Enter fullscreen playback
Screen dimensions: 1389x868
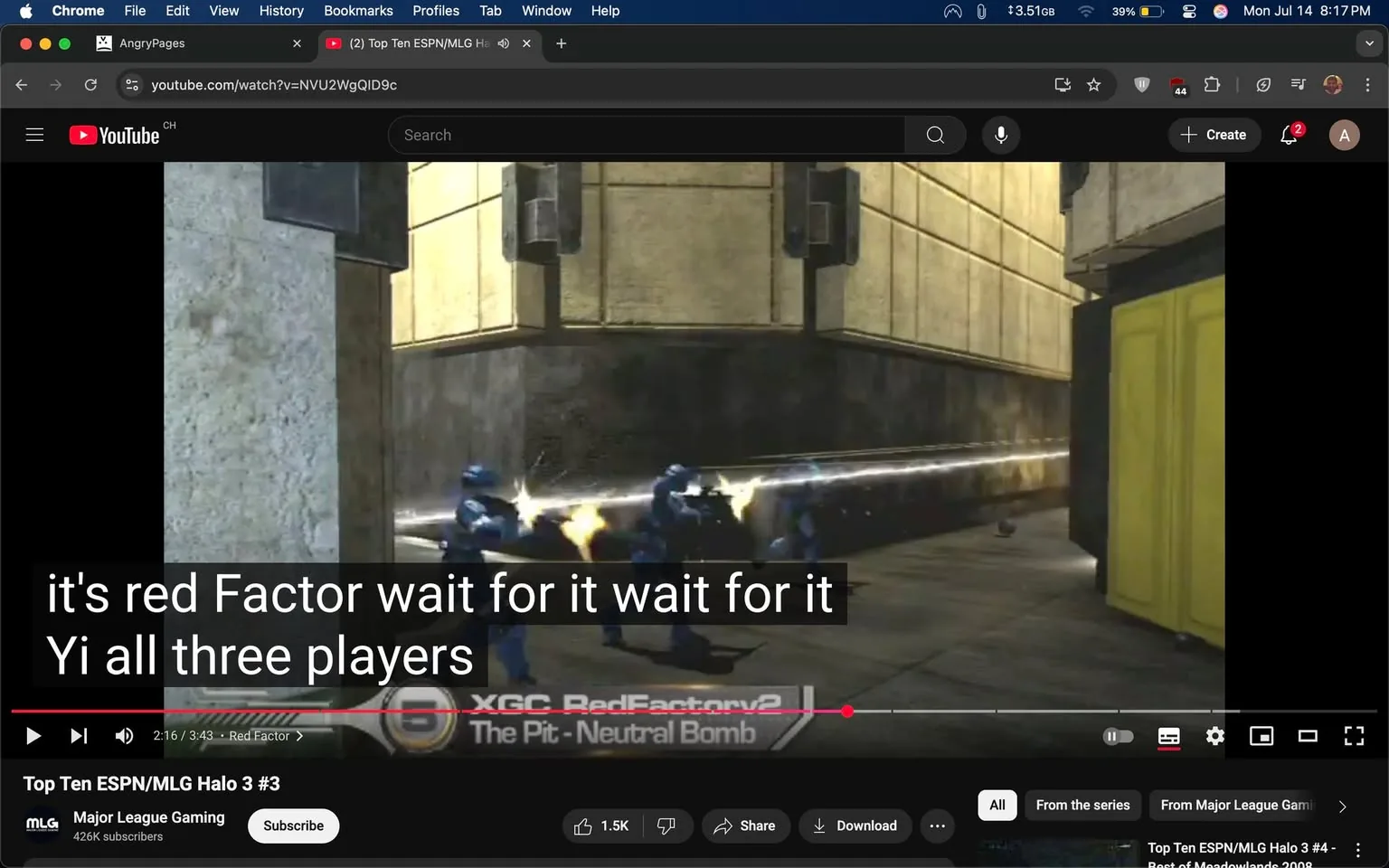pos(1354,735)
